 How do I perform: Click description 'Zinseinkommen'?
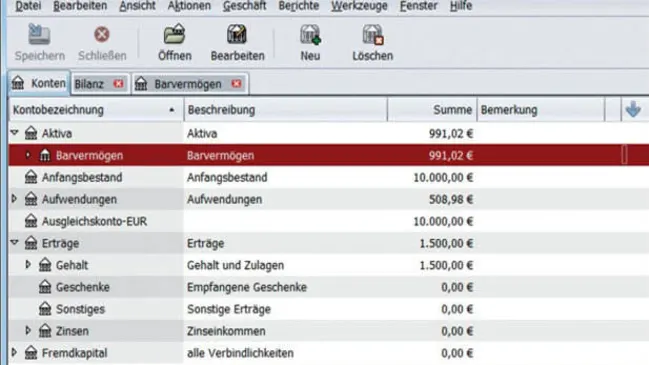[226, 331]
